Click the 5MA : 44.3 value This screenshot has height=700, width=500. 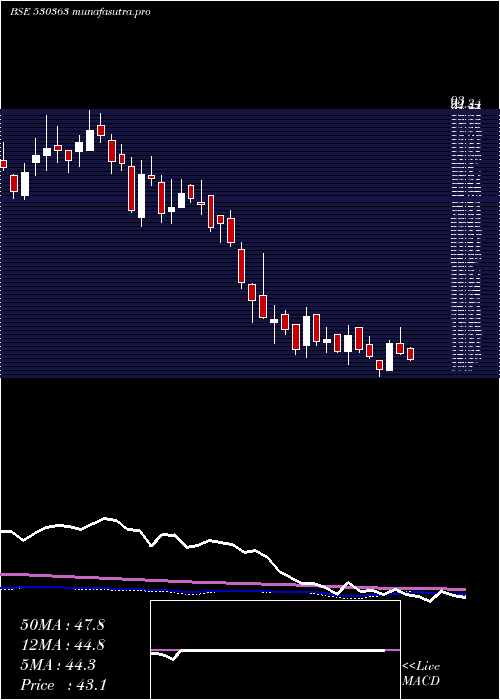pos(58,665)
